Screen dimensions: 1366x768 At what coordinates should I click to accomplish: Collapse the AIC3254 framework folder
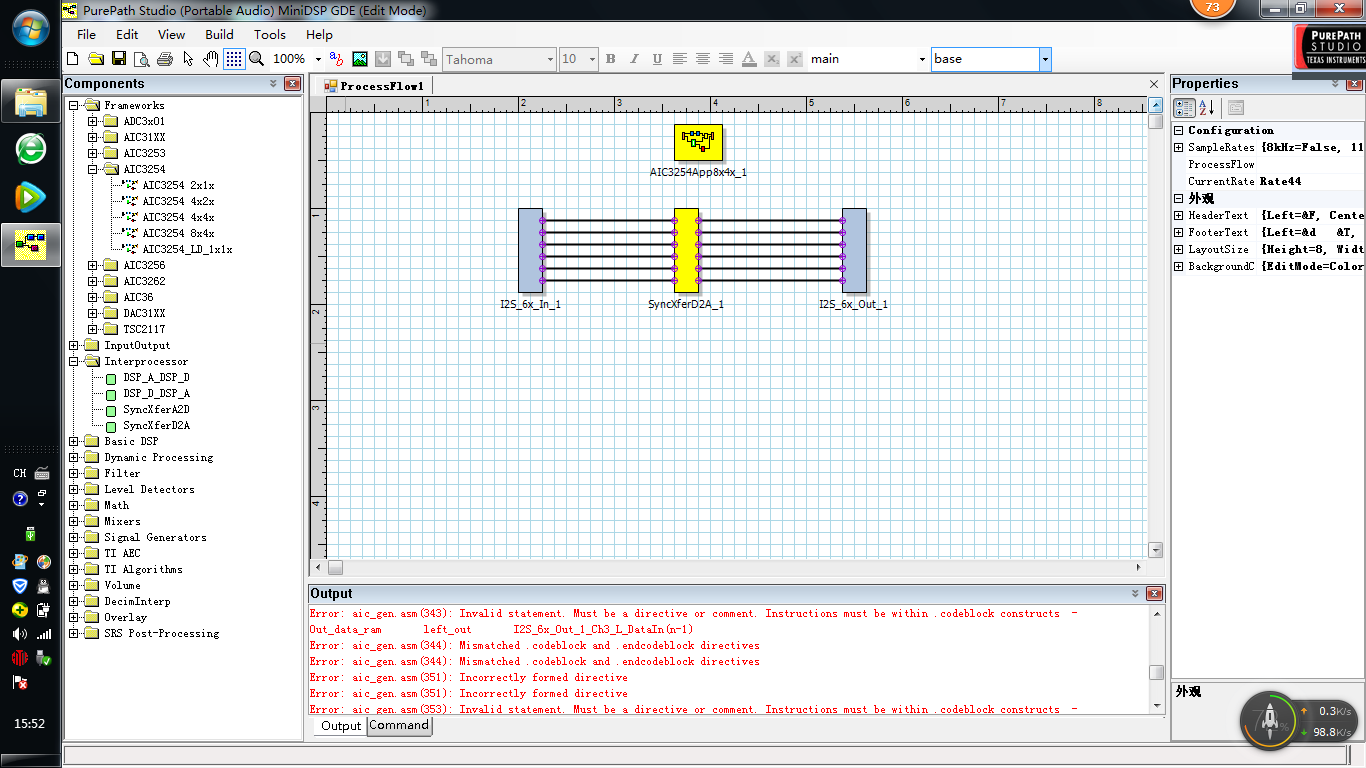(93, 169)
